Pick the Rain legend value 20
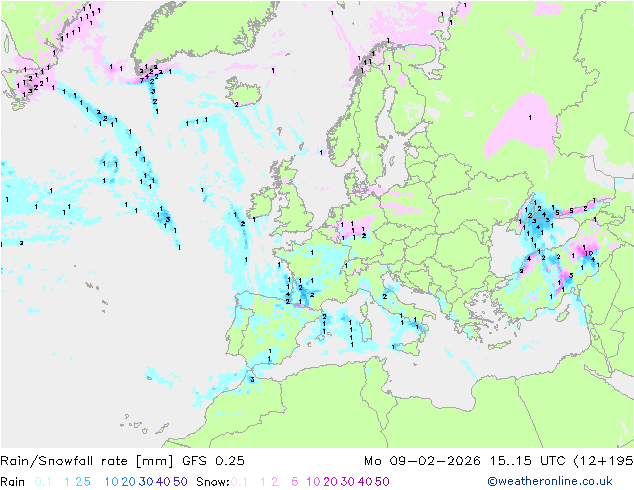Screen dimensions: 634x490 128,482
